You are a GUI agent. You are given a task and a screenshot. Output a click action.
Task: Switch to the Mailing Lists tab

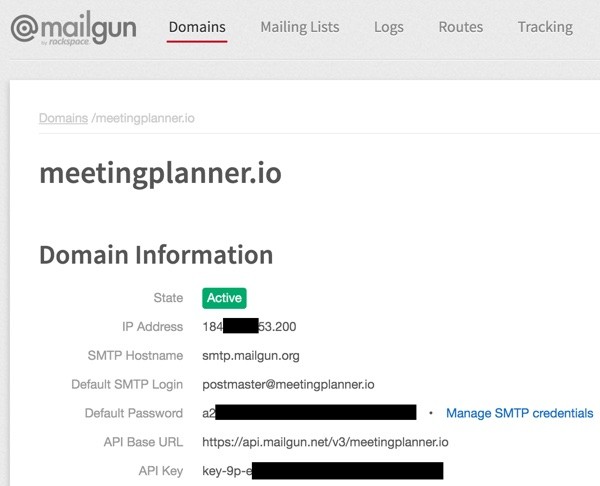(300, 27)
